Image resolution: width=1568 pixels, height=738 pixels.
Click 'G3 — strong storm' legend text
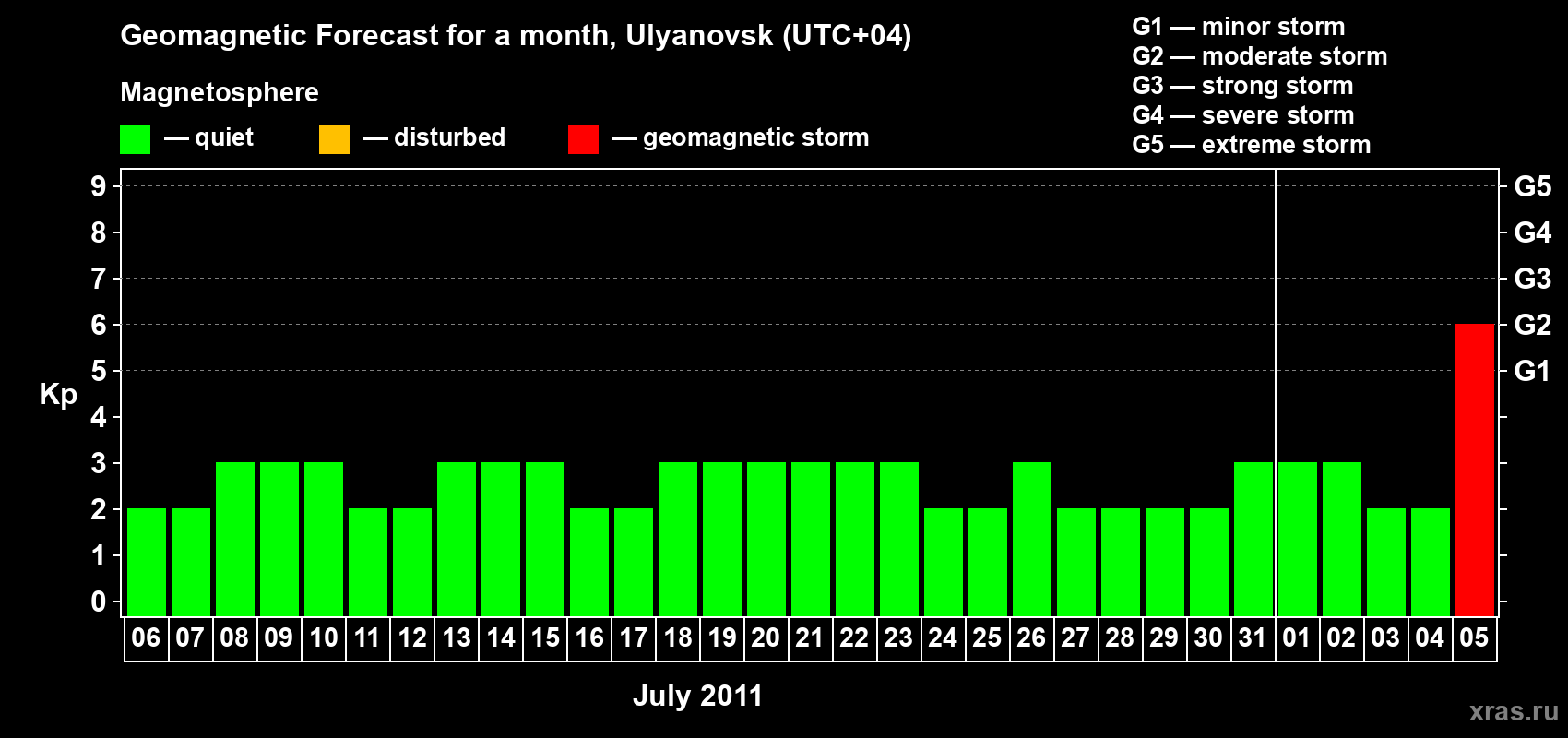(x=1242, y=86)
